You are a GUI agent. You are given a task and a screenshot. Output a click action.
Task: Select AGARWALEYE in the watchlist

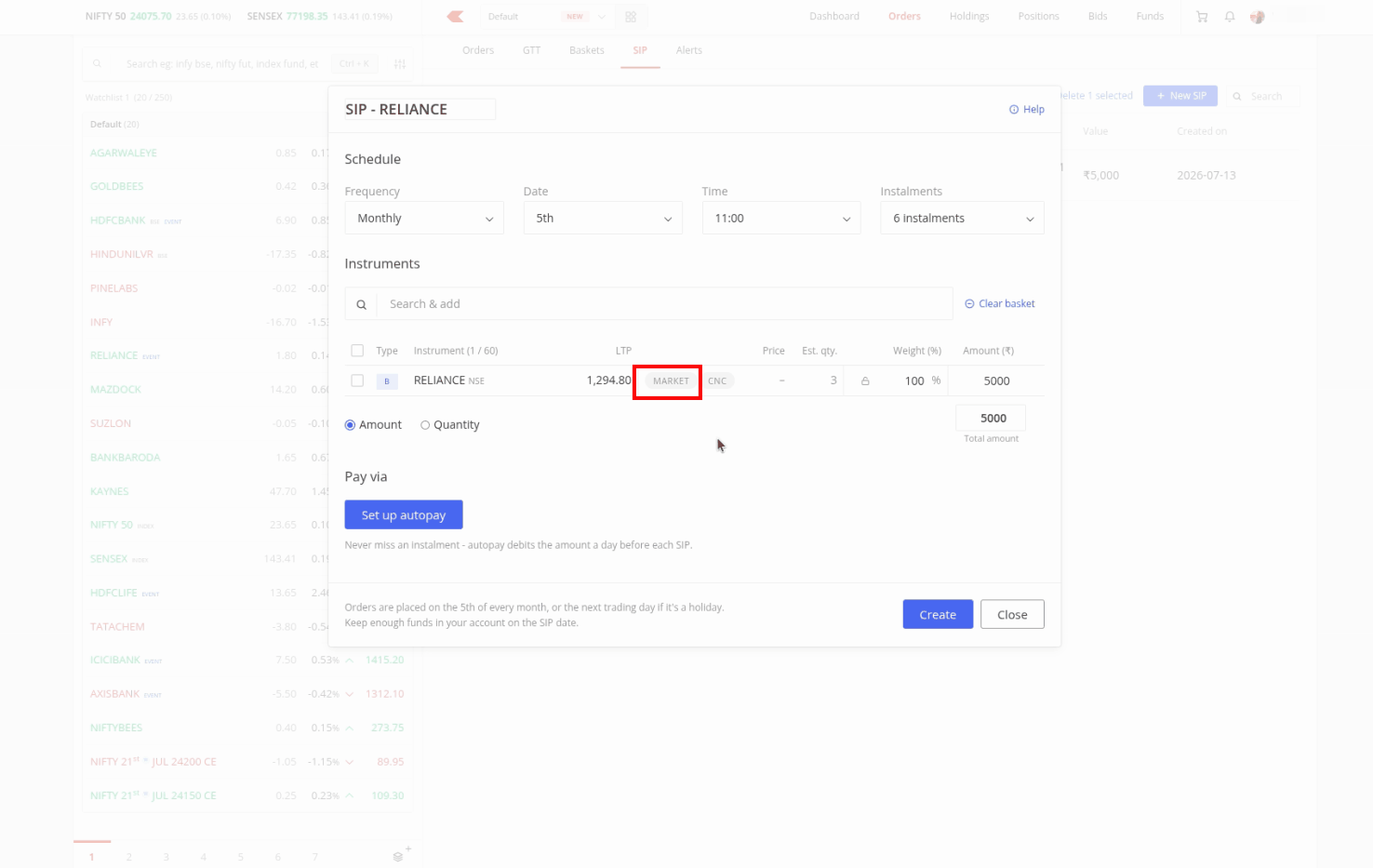(124, 153)
